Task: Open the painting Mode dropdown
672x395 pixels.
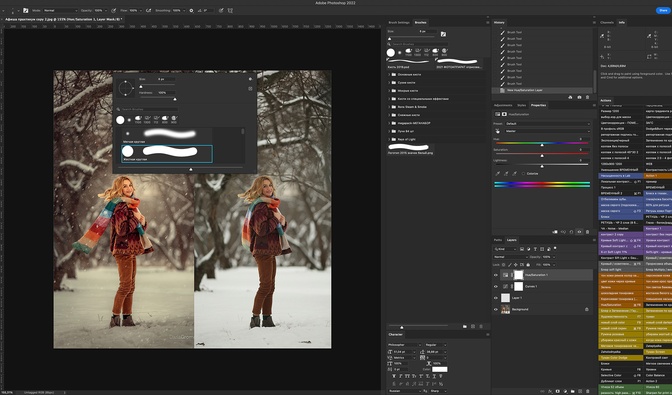Action: 60,10
